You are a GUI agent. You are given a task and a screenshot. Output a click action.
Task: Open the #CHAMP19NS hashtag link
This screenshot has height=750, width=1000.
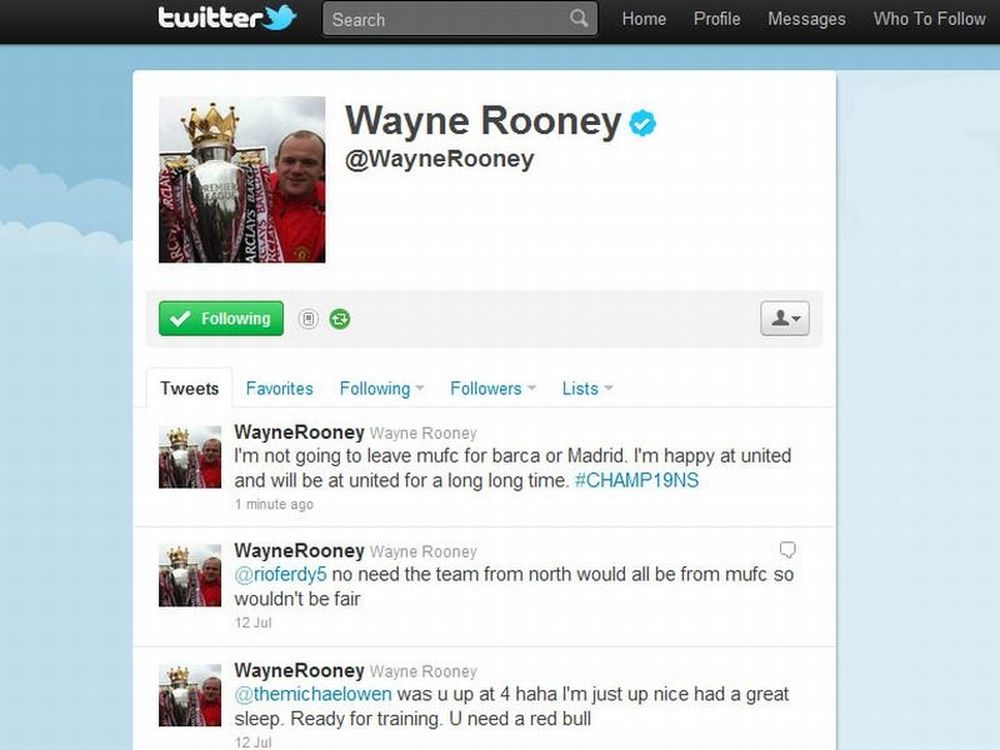point(636,480)
